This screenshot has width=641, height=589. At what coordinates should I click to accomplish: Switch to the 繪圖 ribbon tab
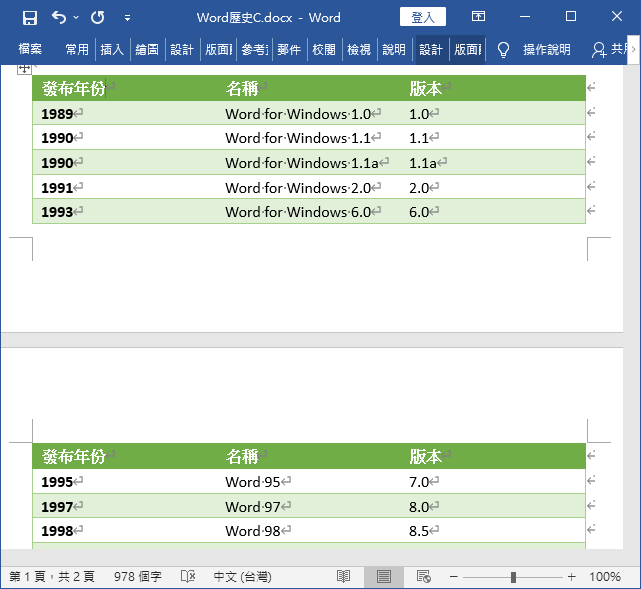147,49
